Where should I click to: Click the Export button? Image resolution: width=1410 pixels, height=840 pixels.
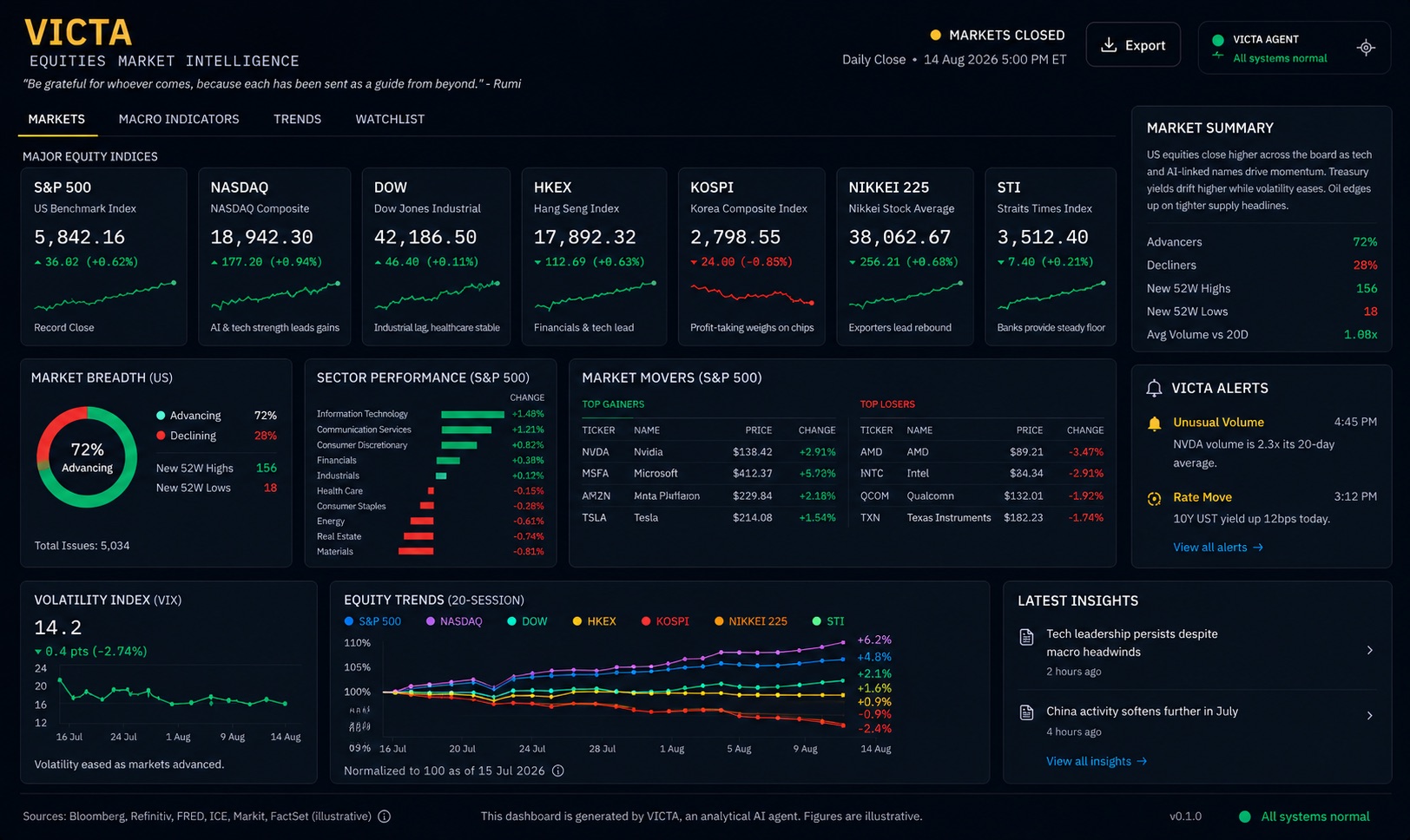point(1133,45)
